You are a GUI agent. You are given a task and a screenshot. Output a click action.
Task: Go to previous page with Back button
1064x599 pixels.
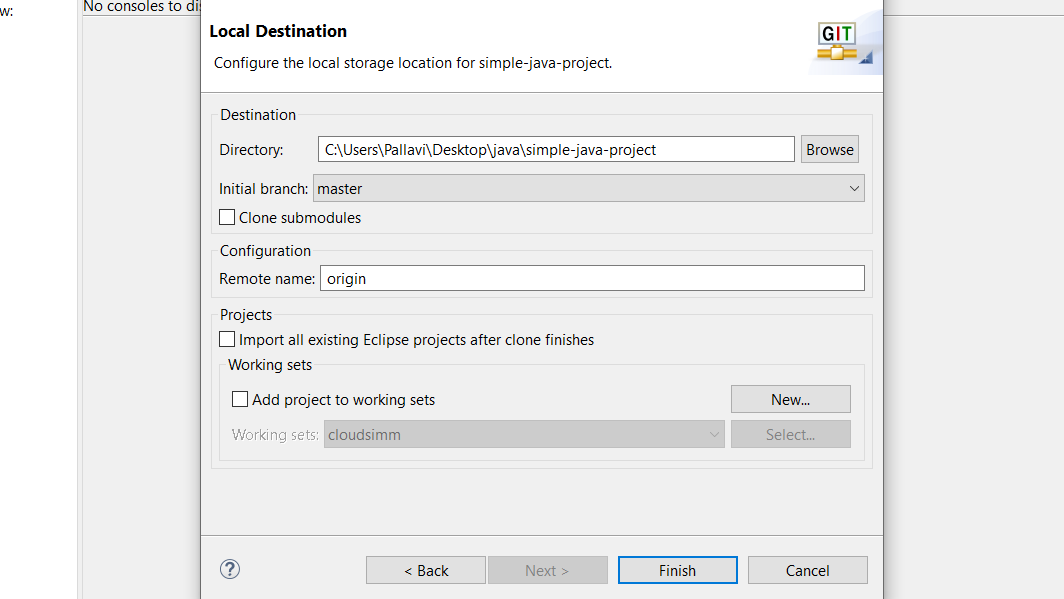point(426,570)
